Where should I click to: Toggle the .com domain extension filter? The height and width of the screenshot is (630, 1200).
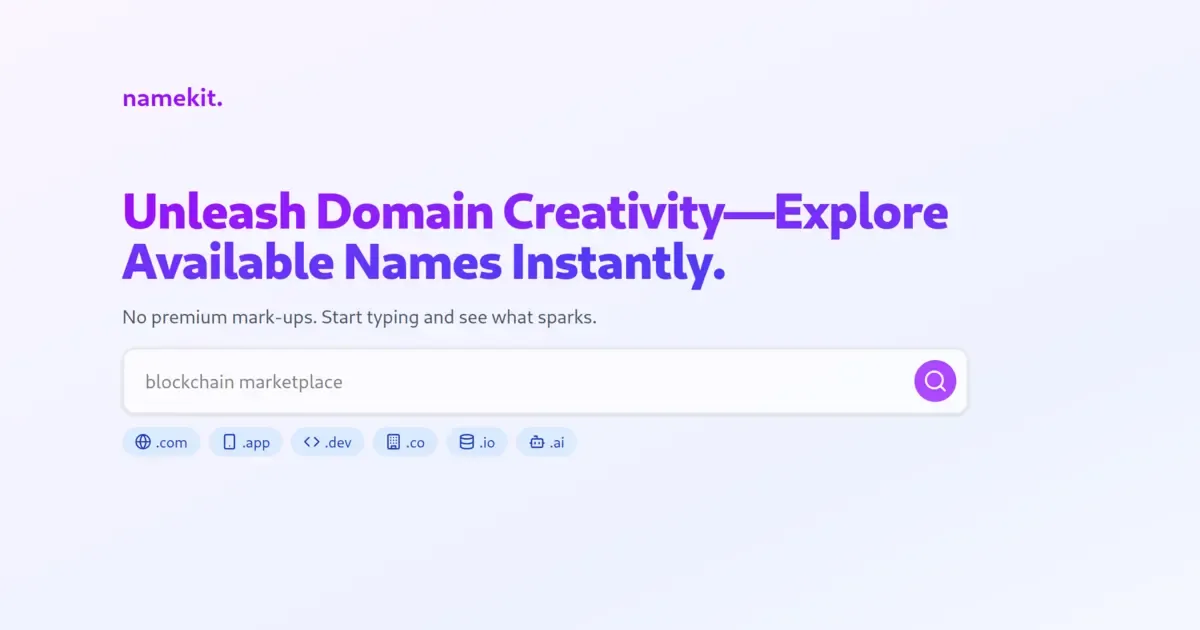click(161, 441)
